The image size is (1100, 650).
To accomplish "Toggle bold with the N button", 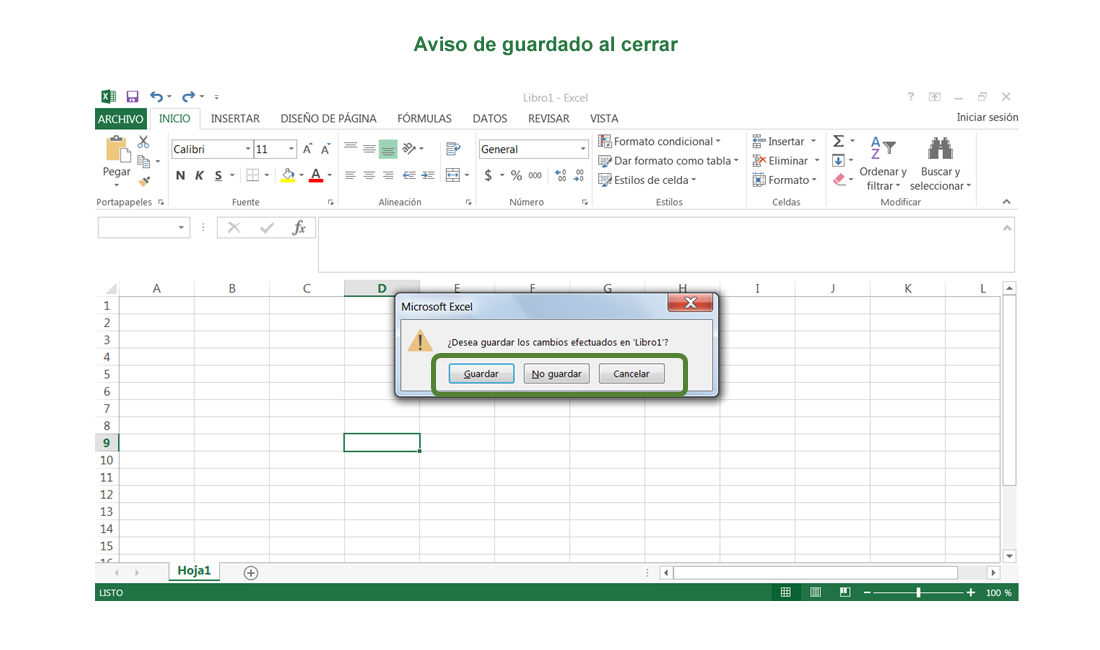I will tap(180, 175).
